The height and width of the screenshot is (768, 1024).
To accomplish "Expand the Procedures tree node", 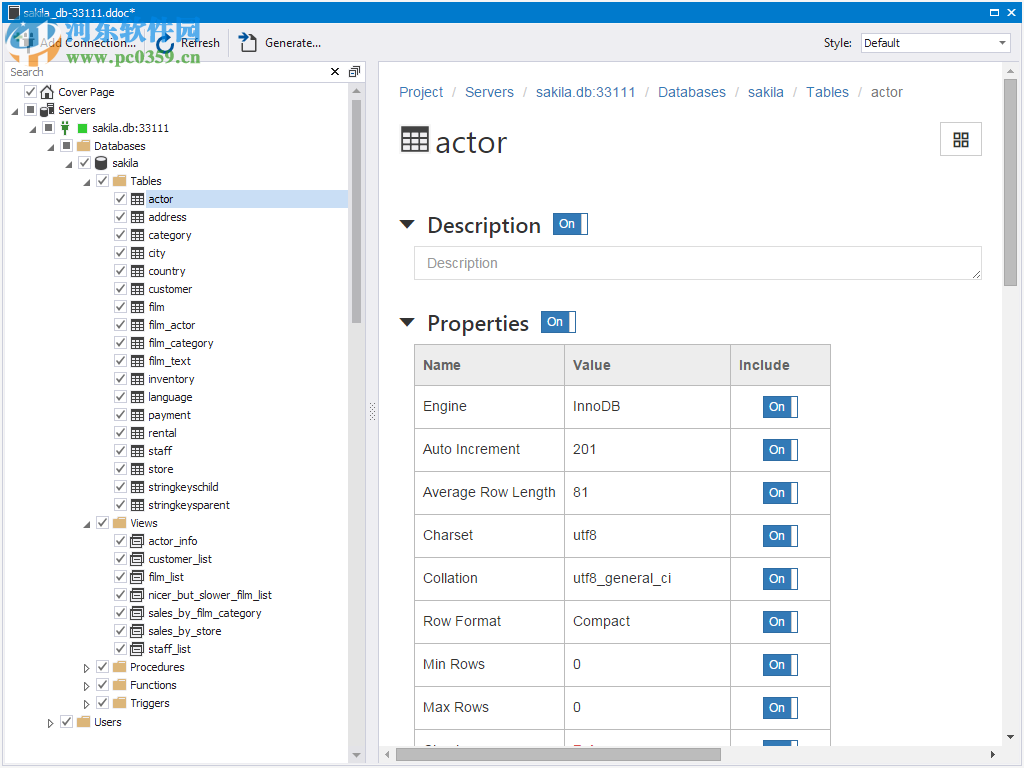I will pyautogui.click(x=86, y=666).
